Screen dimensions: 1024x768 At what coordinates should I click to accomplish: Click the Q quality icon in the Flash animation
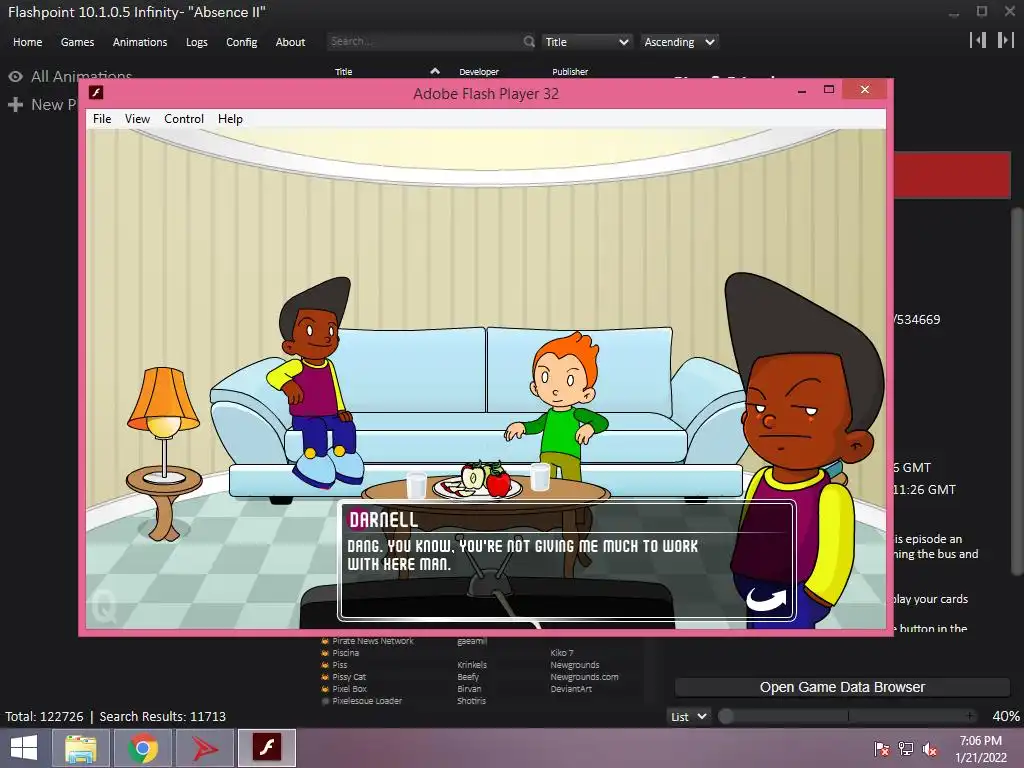tap(103, 607)
